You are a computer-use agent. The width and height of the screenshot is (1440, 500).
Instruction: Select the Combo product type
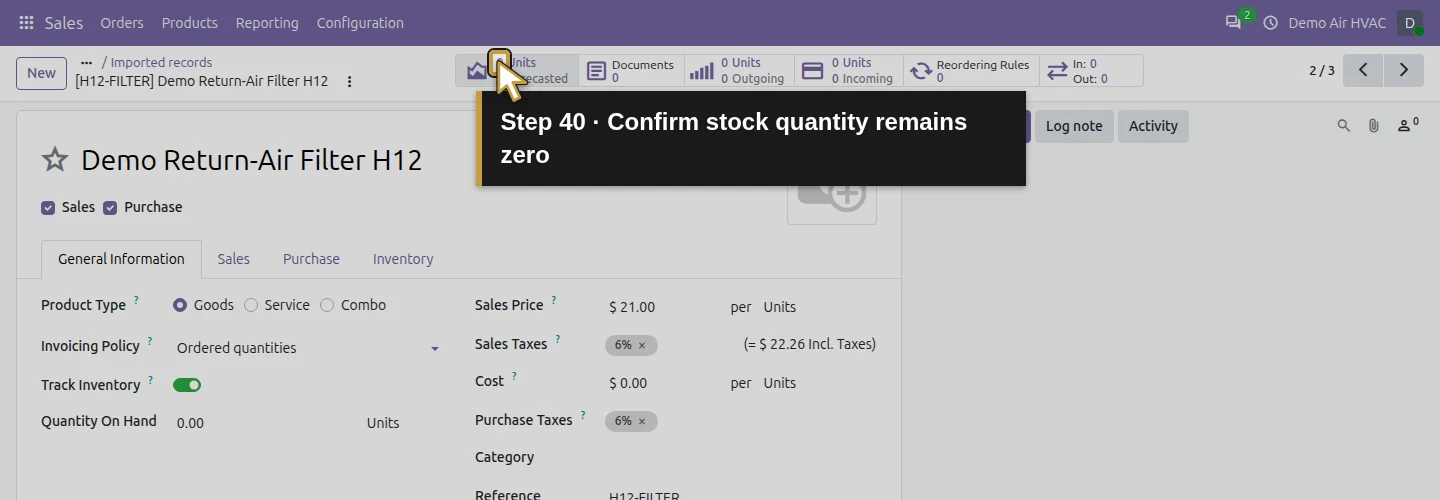pos(327,305)
